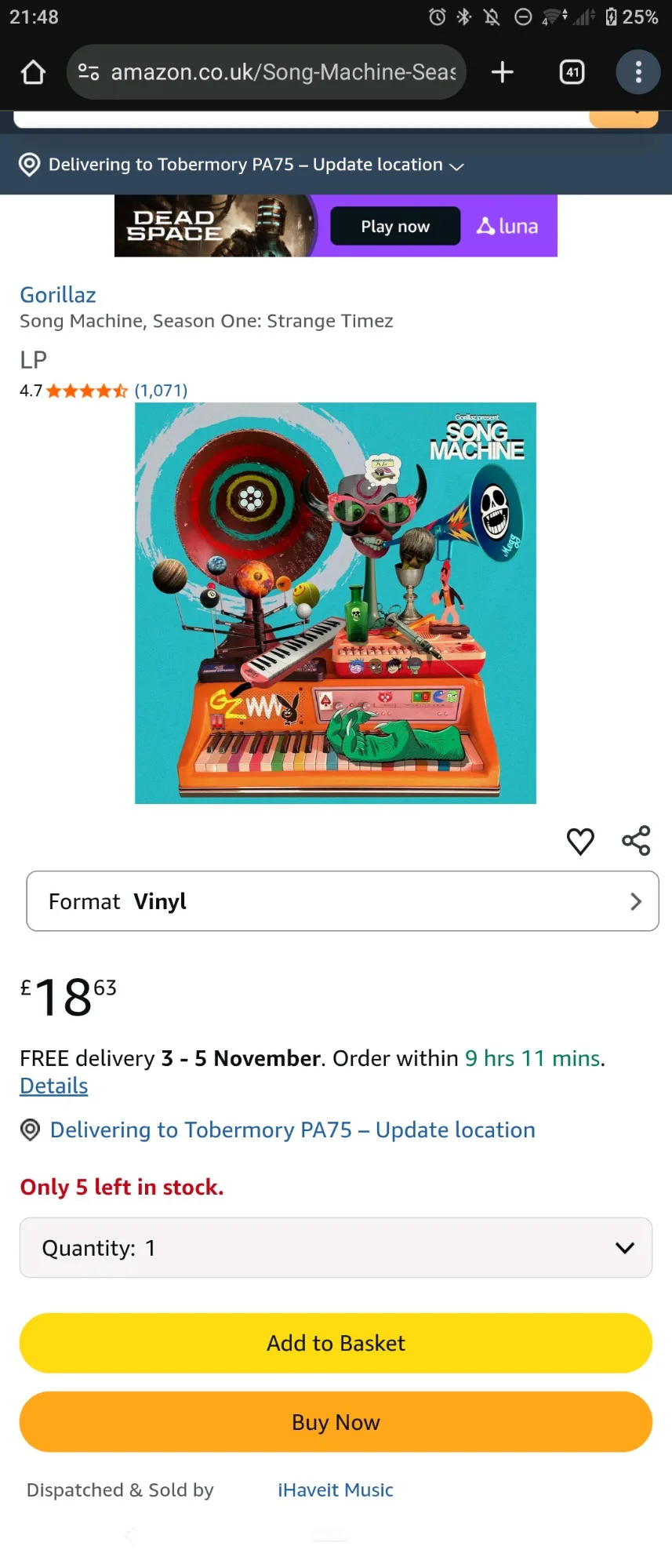
Task: Tap location pin icon in delivery bar
Action: click(x=30, y=165)
